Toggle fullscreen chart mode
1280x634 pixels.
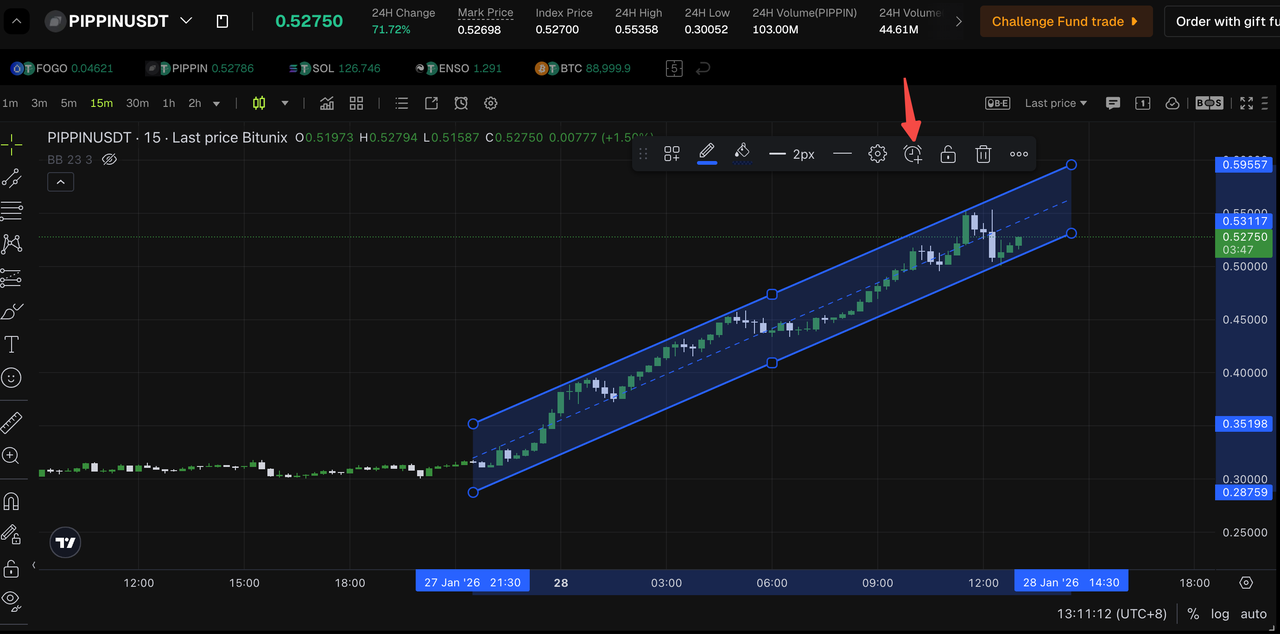tap(1245, 102)
